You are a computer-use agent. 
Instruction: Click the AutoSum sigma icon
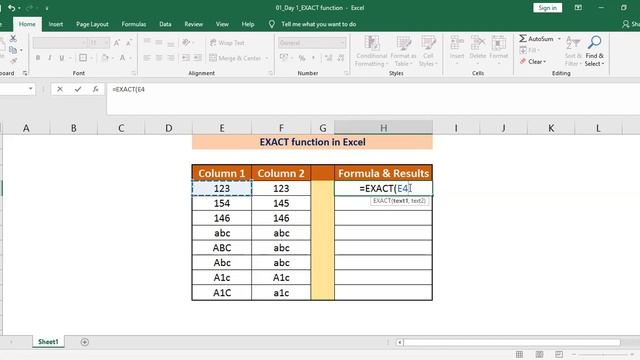click(x=523, y=39)
